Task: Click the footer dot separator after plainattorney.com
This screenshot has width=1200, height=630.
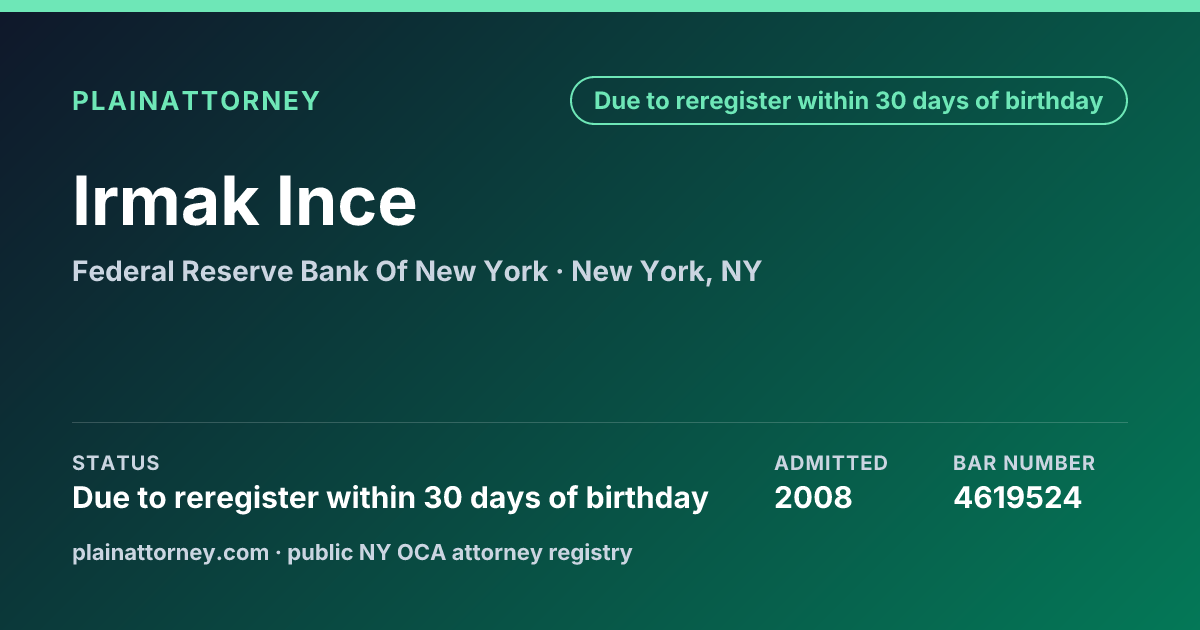Action: [279, 553]
